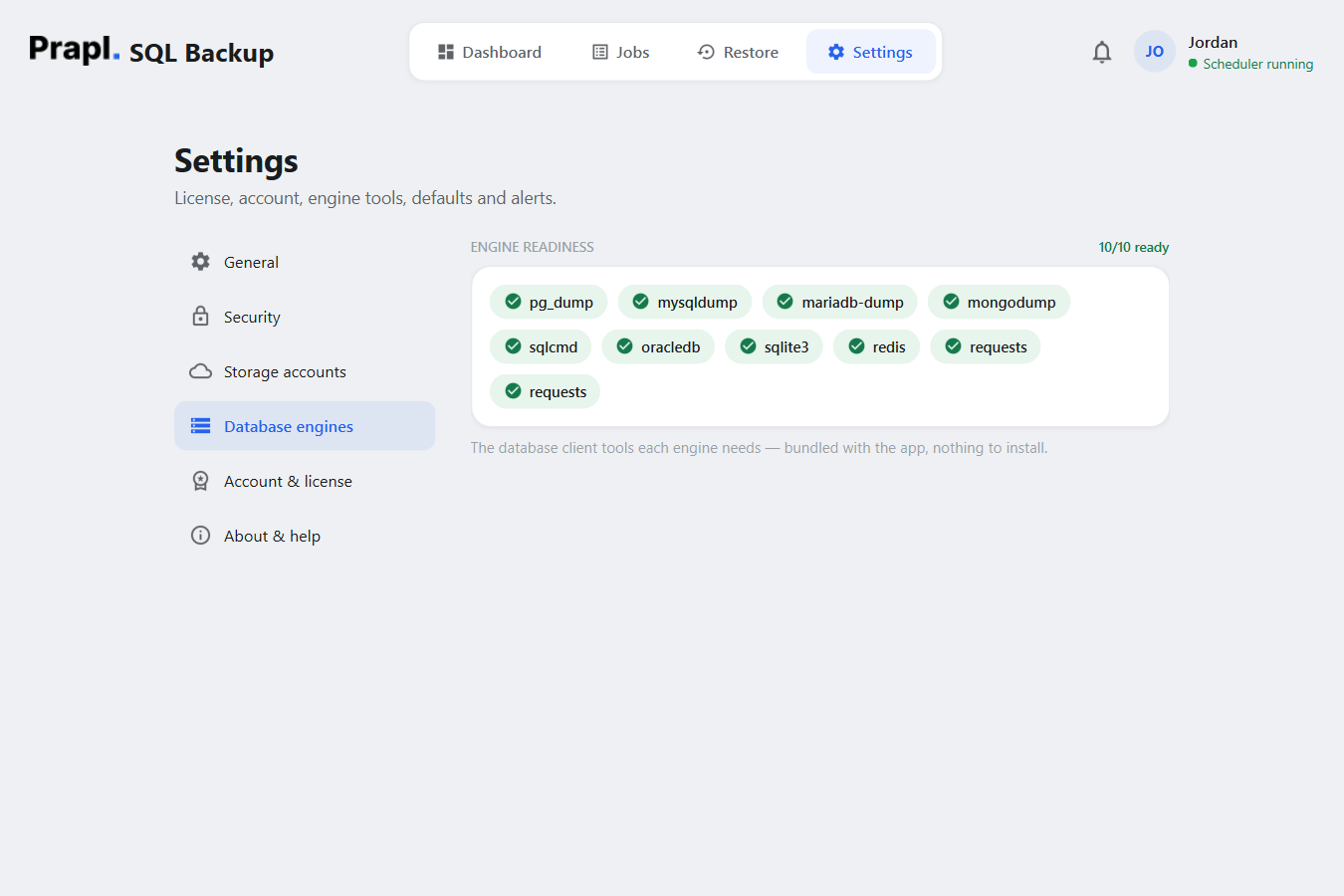Click the check icon on pg_dump chip
This screenshot has width=1344, height=896.
point(514,302)
